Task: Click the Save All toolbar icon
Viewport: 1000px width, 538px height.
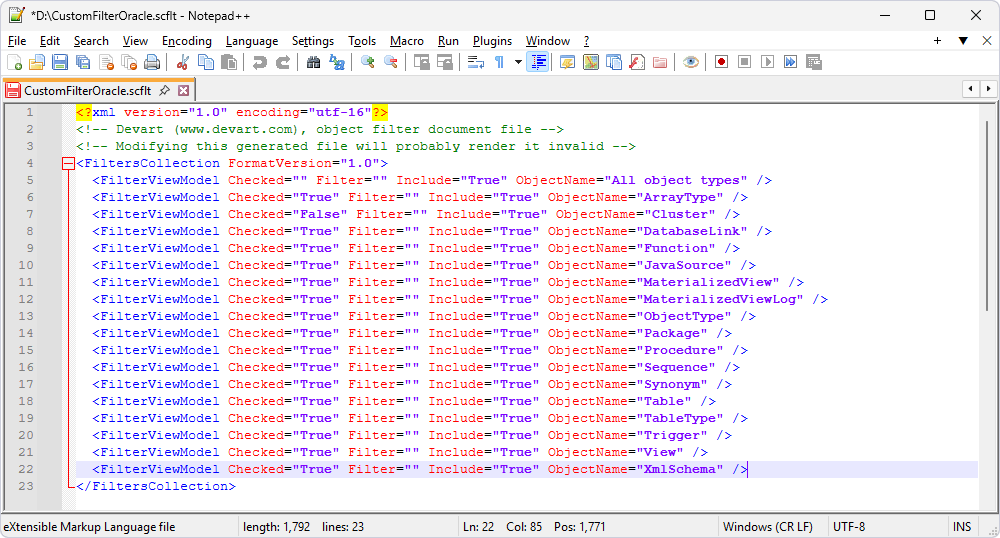Action: 83,62
